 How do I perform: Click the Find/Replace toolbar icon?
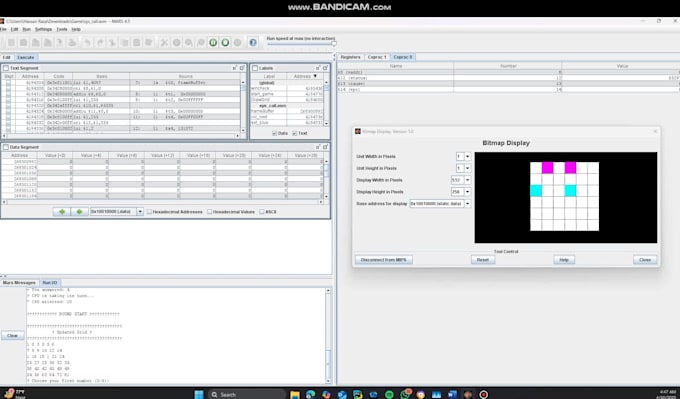(x=148, y=43)
